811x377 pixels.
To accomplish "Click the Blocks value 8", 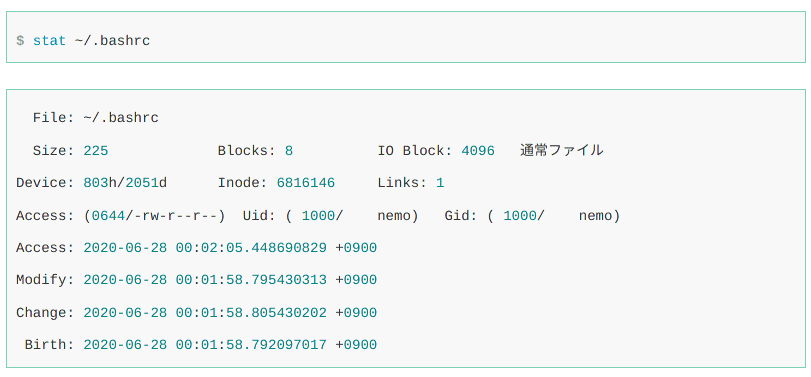I will pos(289,150).
